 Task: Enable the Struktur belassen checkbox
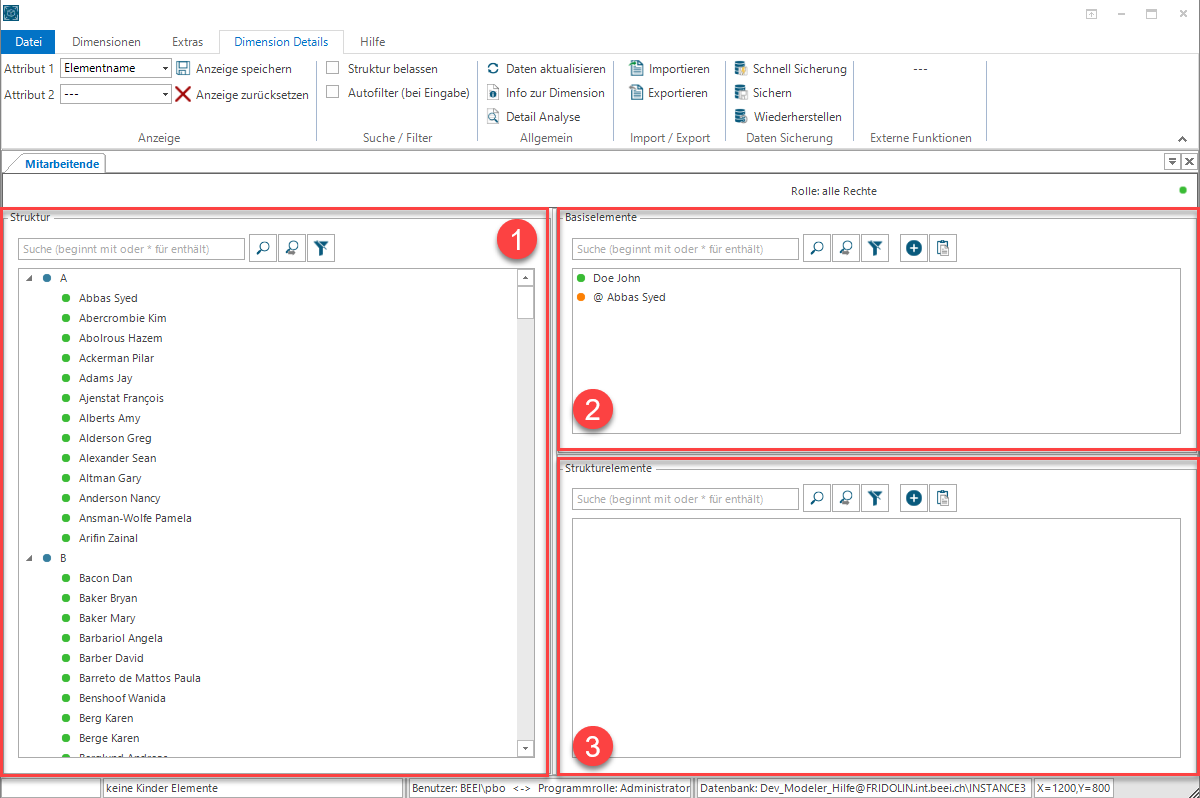(332, 68)
